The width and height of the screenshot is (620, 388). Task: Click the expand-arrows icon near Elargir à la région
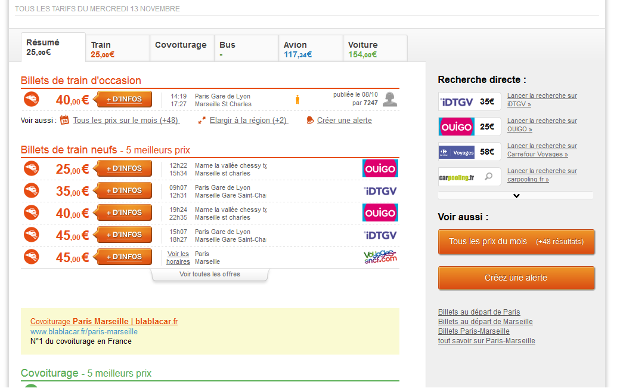click(202, 120)
